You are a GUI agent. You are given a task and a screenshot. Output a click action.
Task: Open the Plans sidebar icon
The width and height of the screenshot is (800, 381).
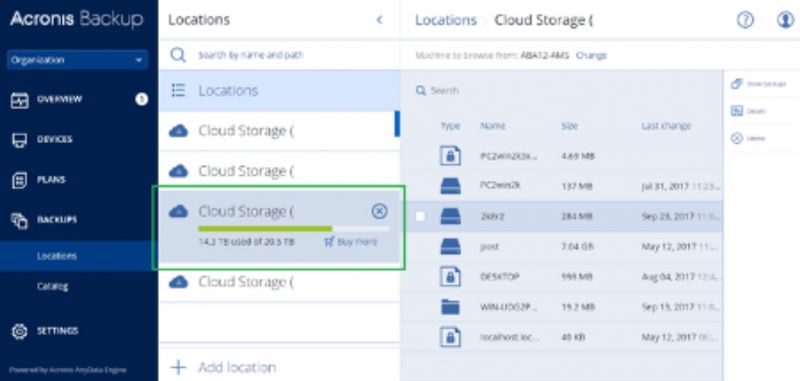tap(19, 180)
